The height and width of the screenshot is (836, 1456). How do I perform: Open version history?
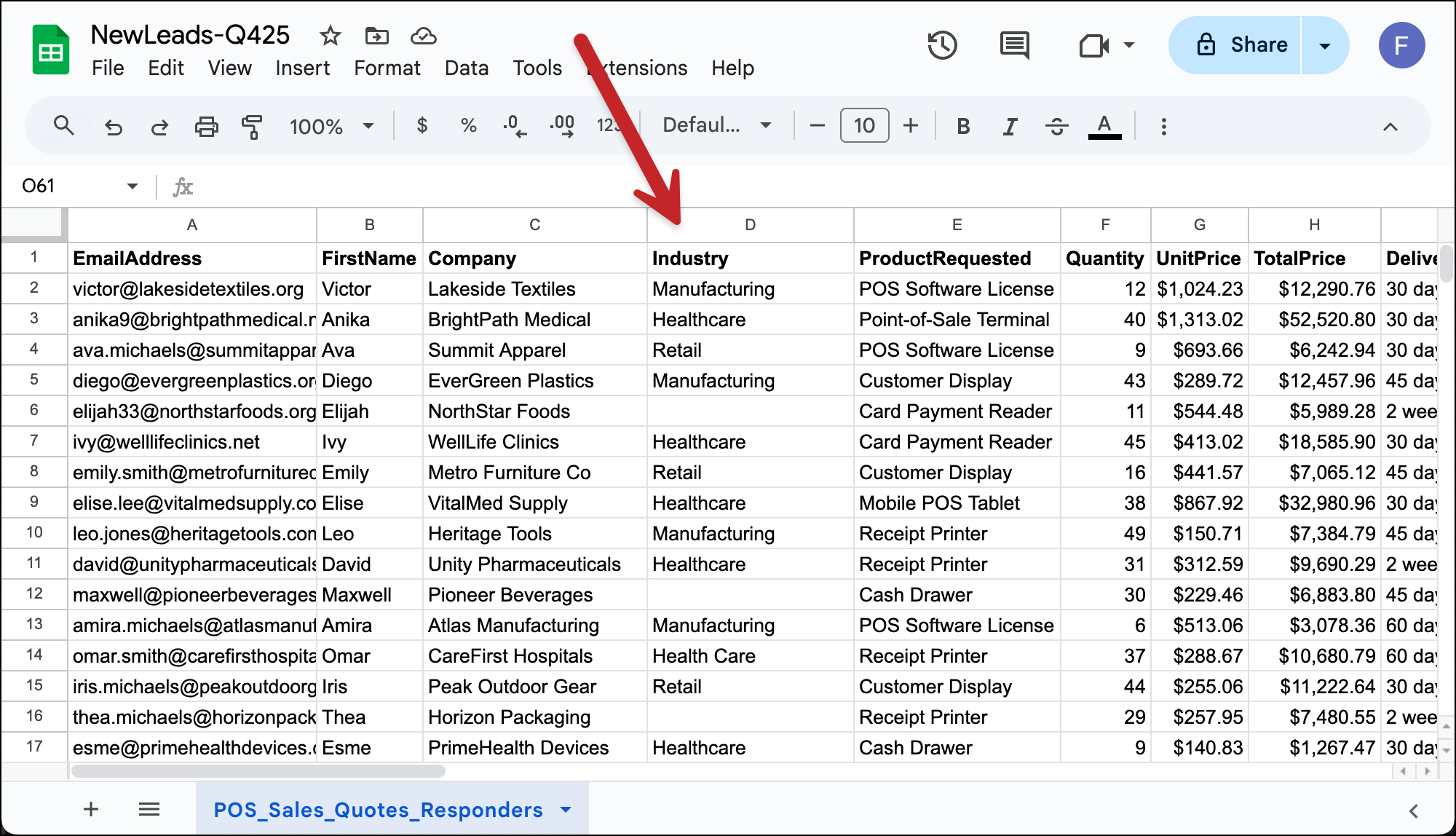tap(942, 45)
